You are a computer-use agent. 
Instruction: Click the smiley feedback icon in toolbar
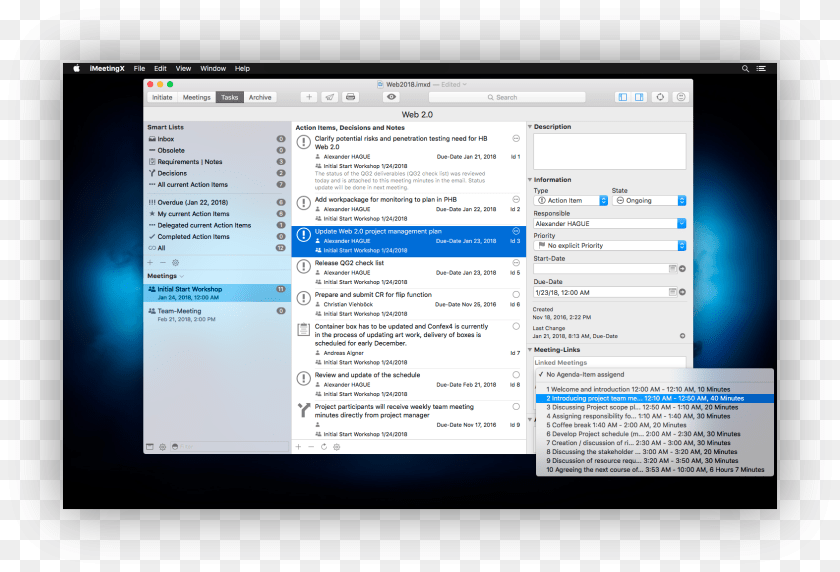point(681,97)
